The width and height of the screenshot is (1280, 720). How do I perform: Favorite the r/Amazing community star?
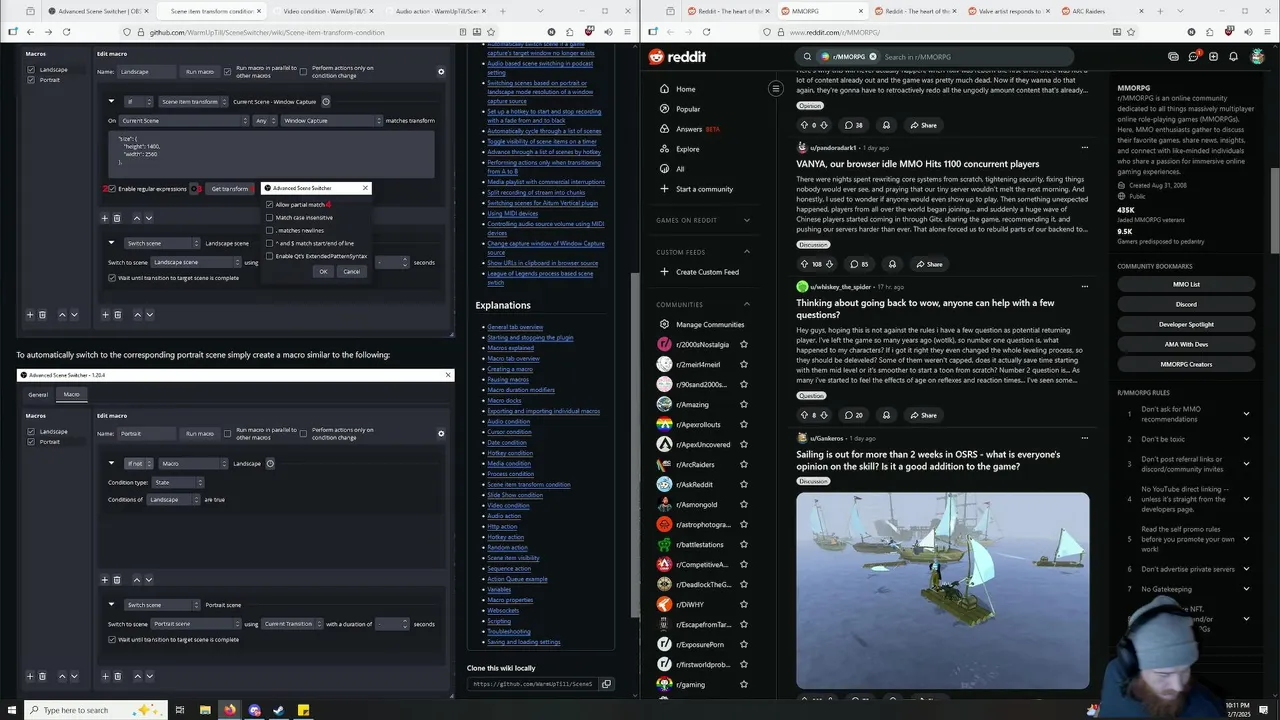[x=743, y=404]
